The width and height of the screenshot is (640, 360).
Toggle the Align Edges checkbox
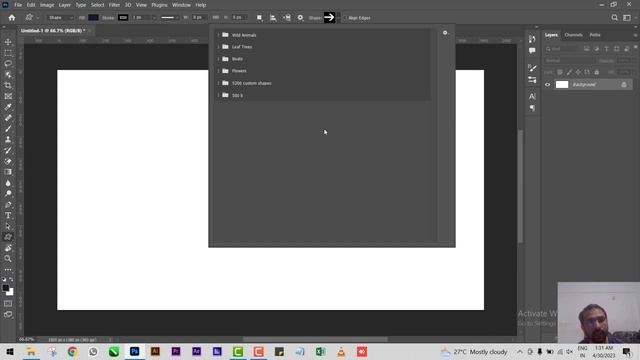344,18
